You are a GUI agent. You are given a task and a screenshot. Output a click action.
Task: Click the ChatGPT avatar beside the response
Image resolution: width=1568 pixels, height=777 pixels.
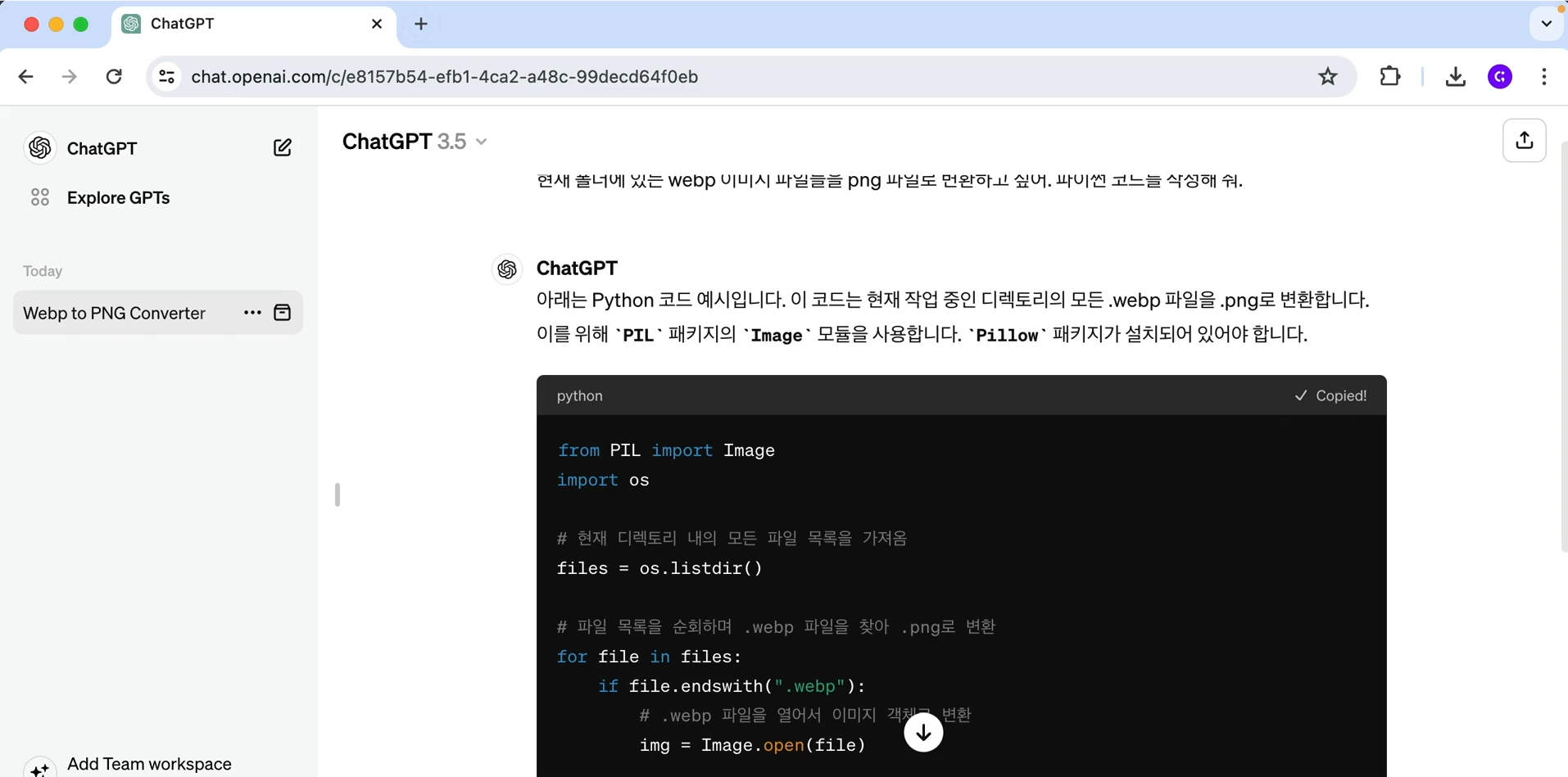tap(507, 269)
